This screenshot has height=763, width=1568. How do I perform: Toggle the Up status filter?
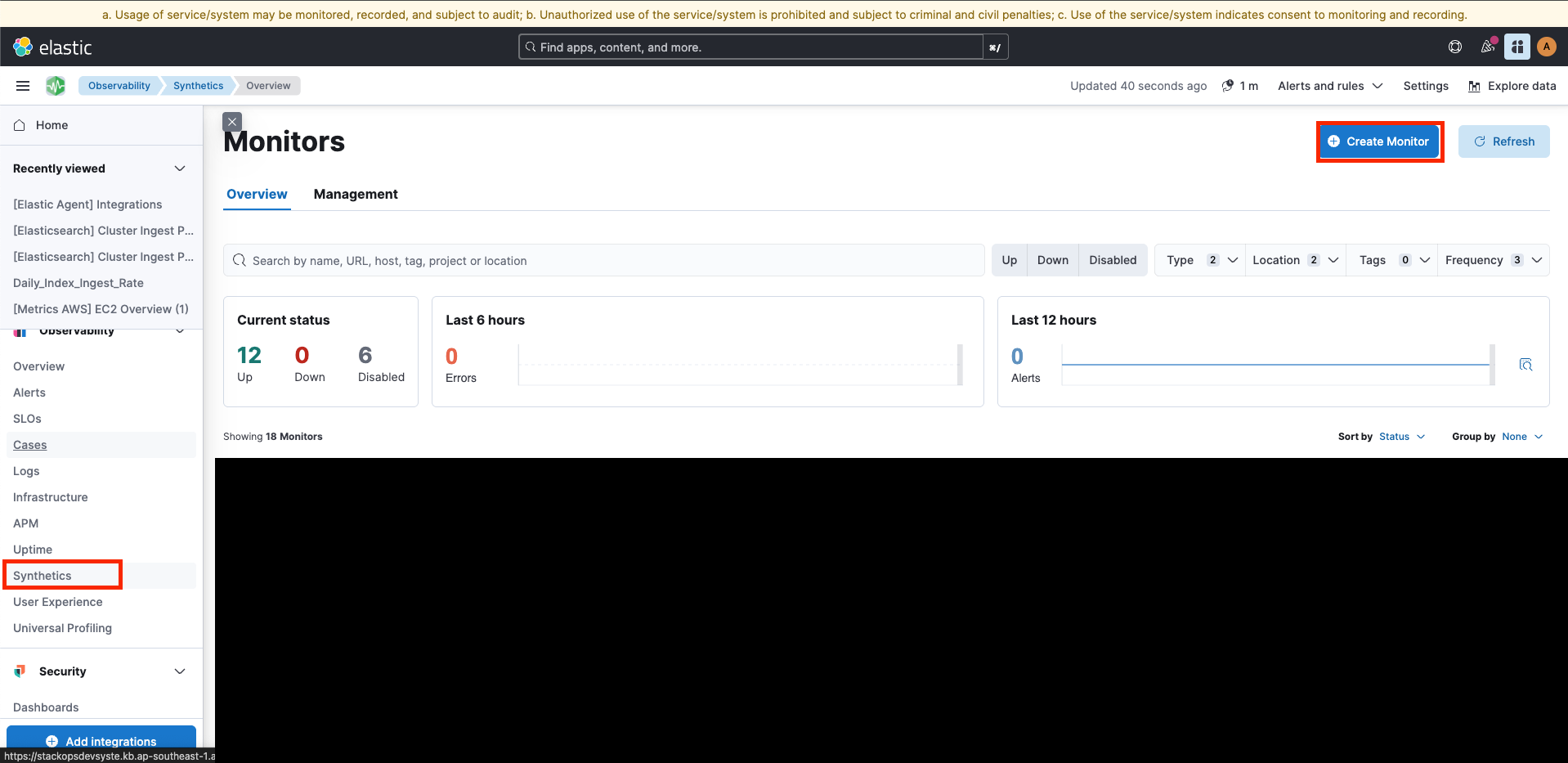(x=1009, y=259)
